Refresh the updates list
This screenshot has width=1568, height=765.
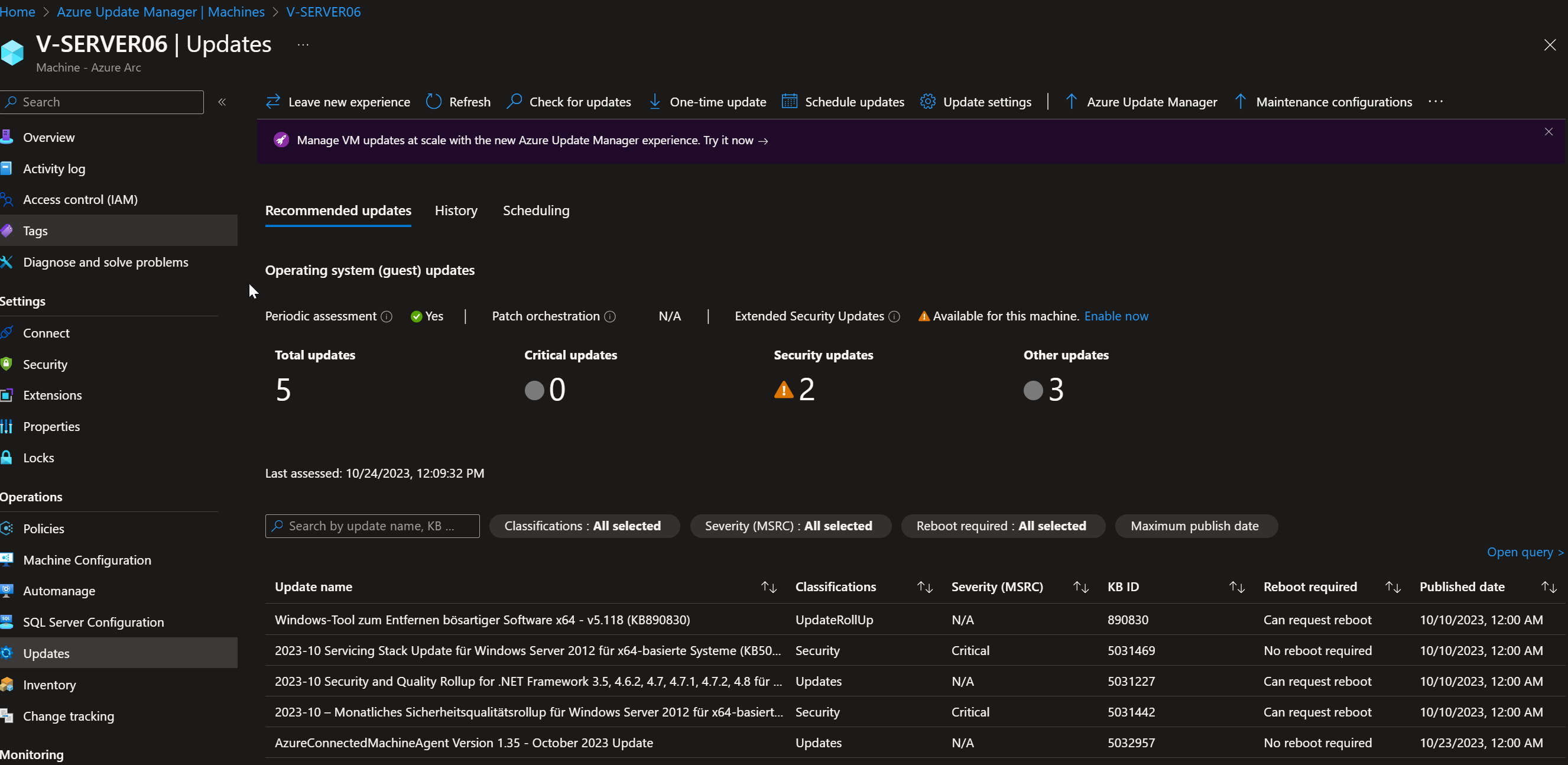pyautogui.click(x=469, y=102)
